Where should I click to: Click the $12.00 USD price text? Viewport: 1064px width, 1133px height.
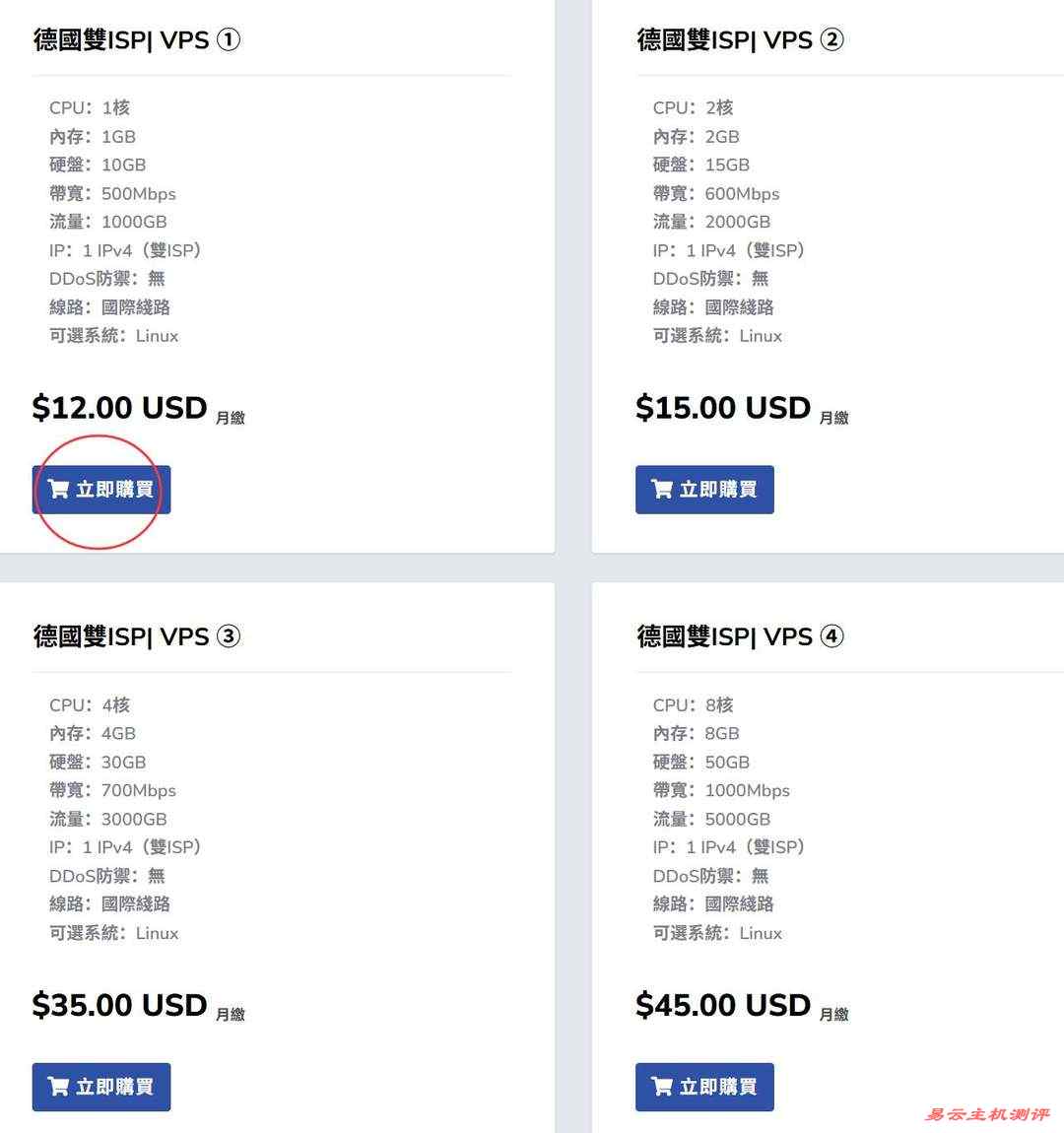click(119, 408)
